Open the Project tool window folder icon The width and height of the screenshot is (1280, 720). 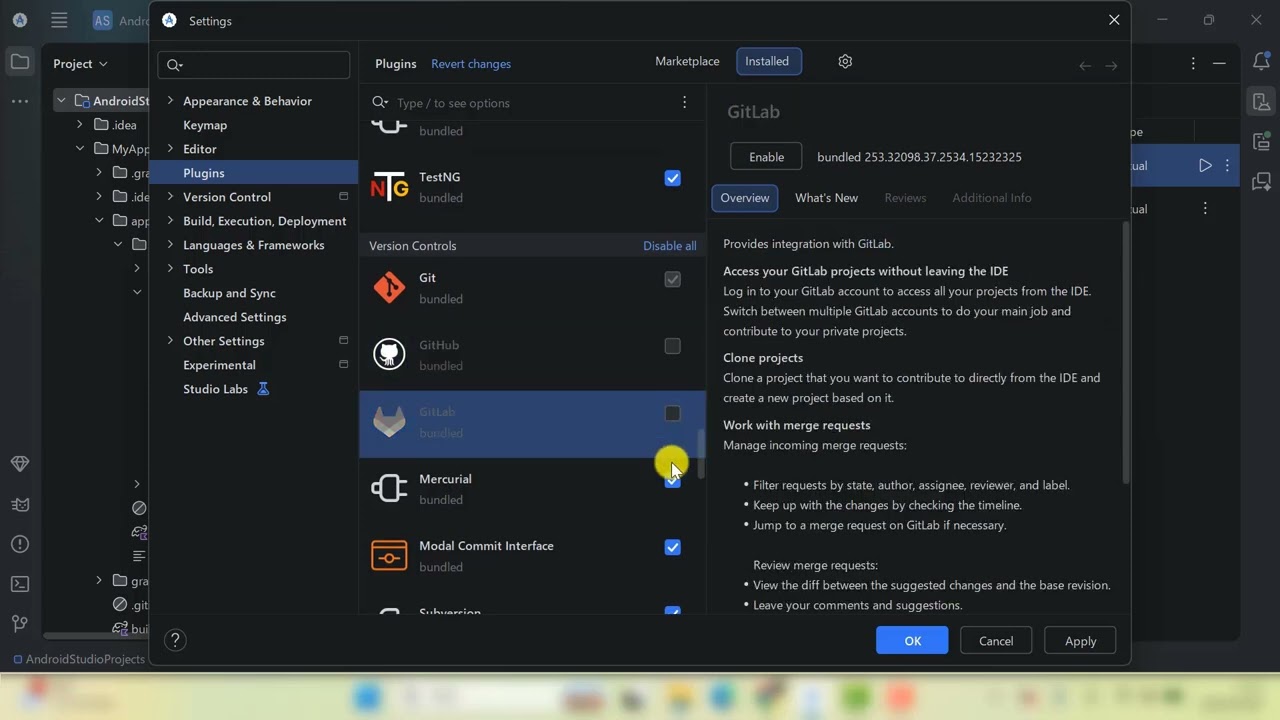point(20,62)
